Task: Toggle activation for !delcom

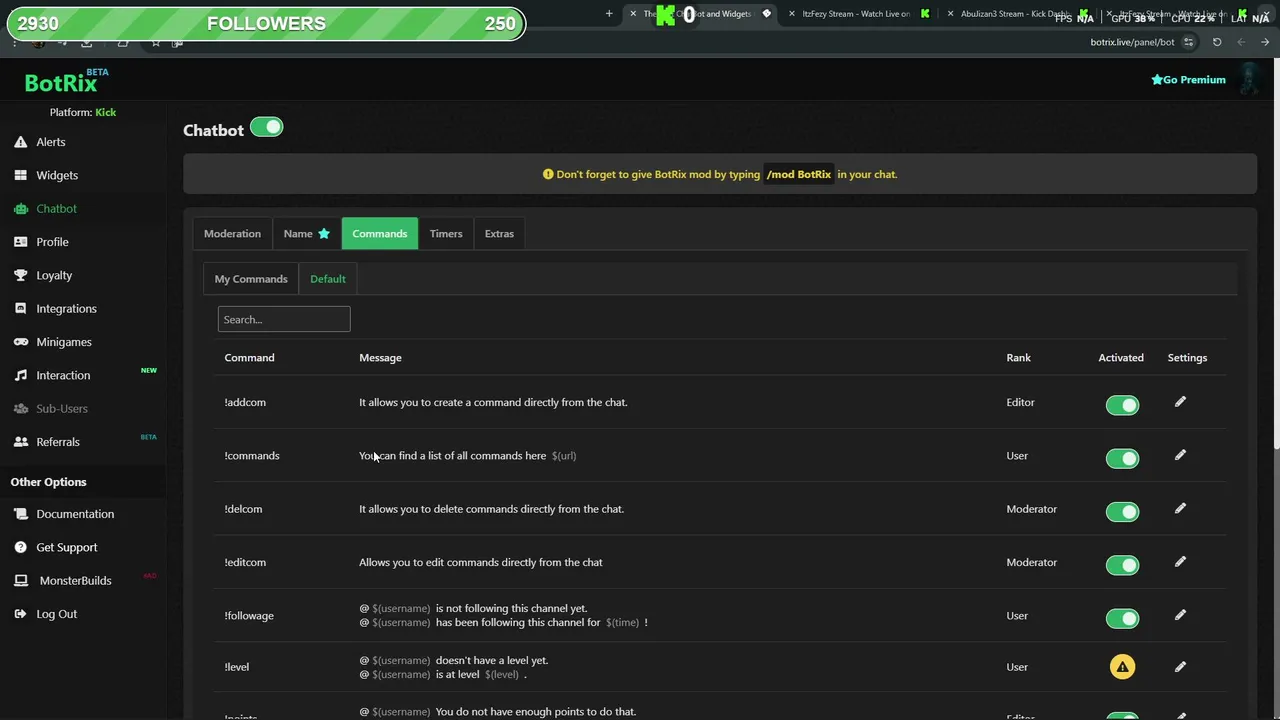Action: tap(1122, 511)
